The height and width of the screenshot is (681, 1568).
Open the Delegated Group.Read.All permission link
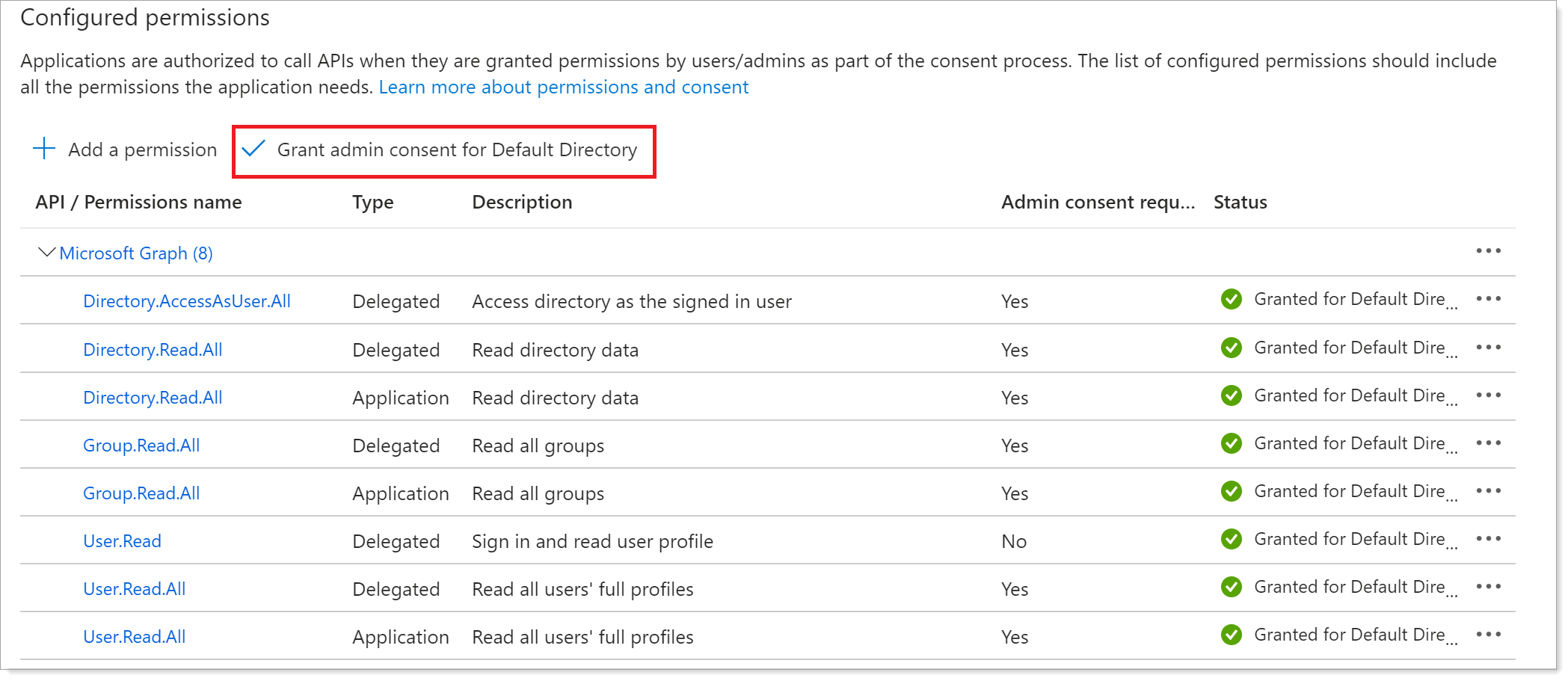pyautogui.click(x=141, y=446)
